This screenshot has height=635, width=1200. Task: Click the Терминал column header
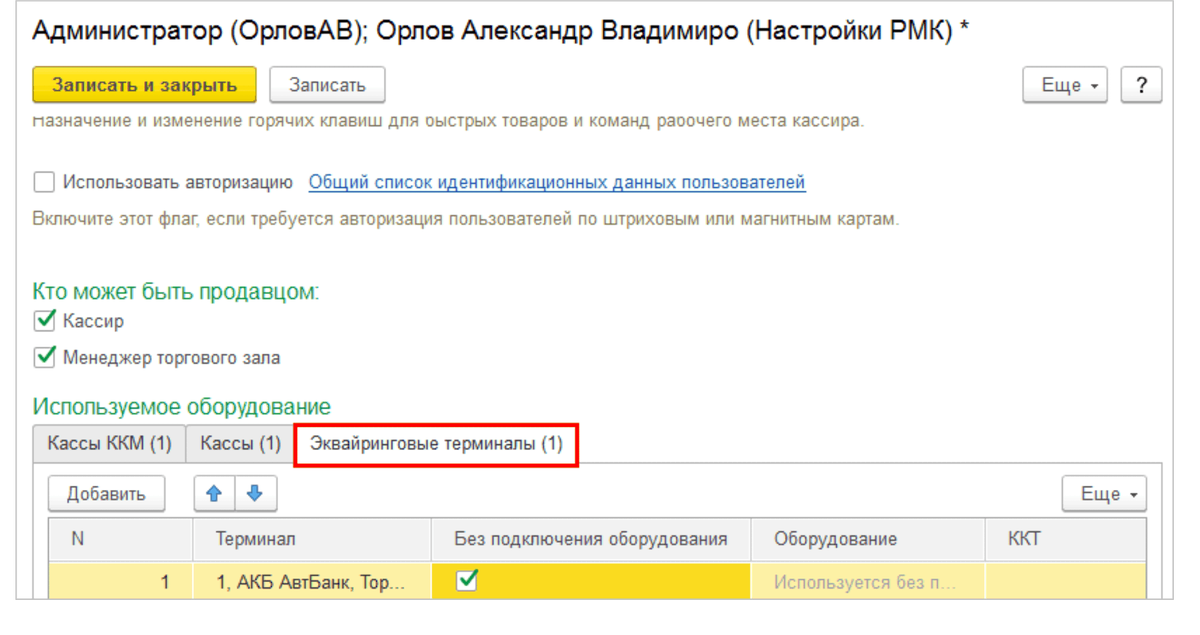click(310, 539)
